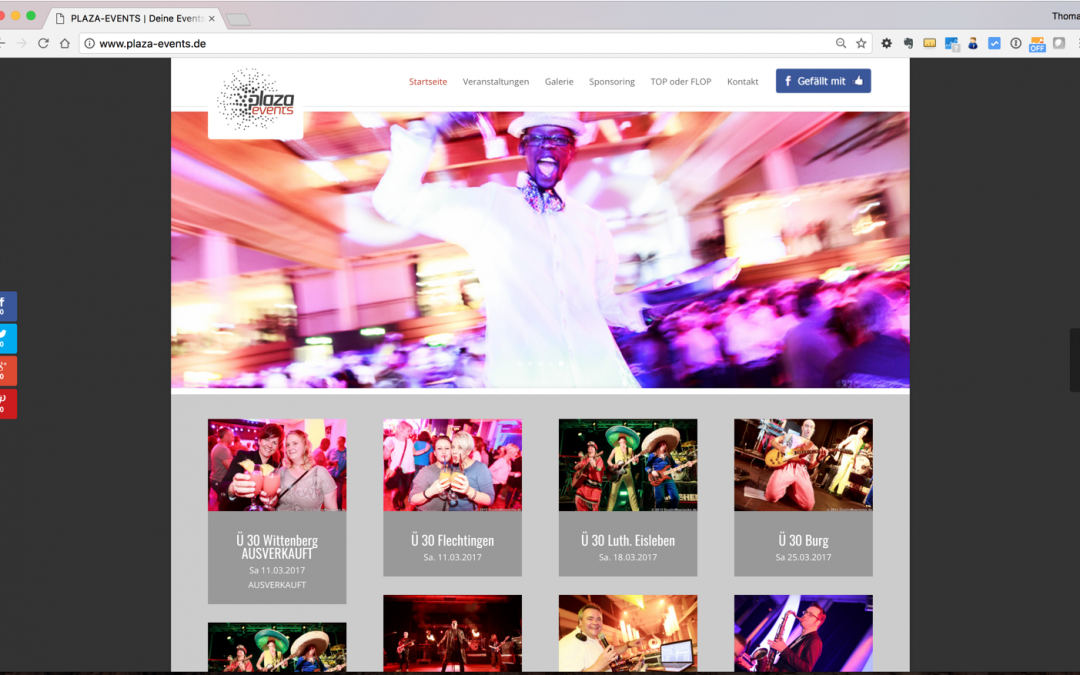The width and height of the screenshot is (1080, 675).
Task: Toggle the gray moon extension icon
Action: [x=1057, y=43]
